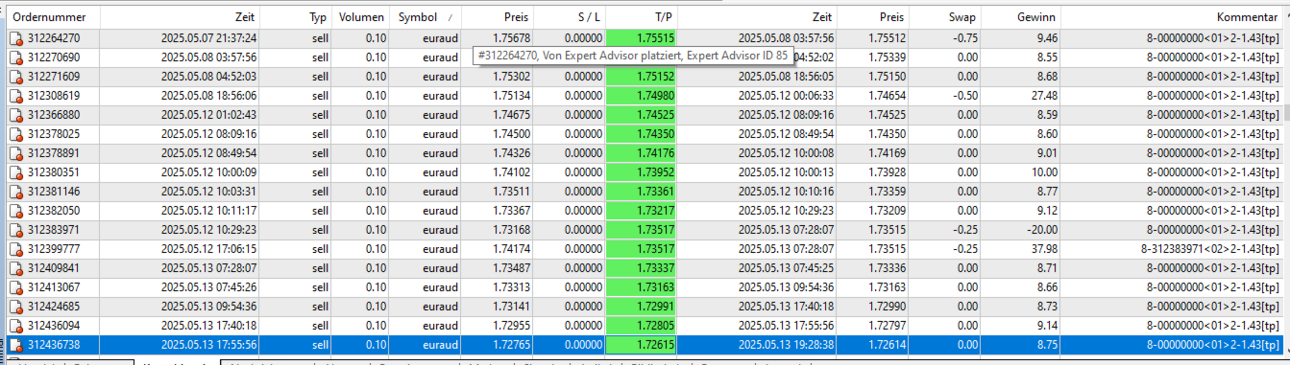The height and width of the screenshot is (365, 1290).
Task: Select the open time 2025.05.12 01:02:43
Action: point(209,115)
